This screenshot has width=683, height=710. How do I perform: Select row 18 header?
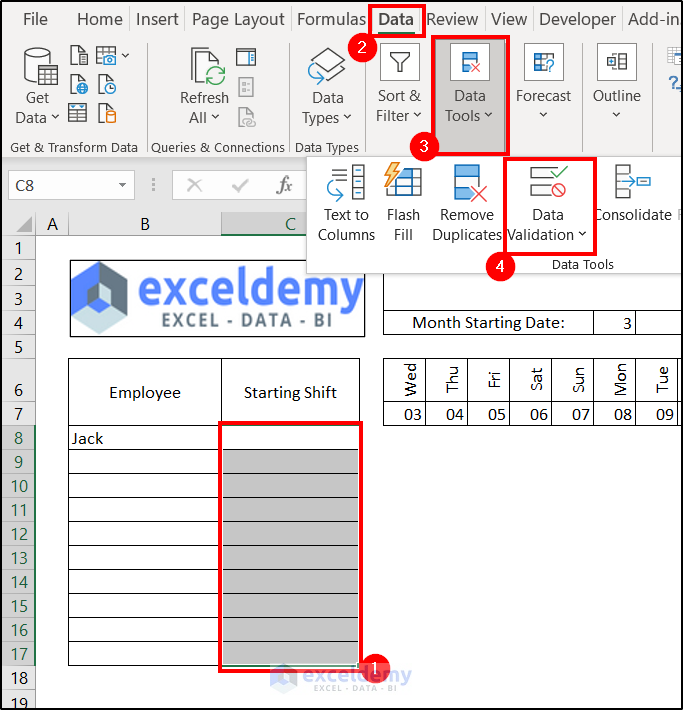(x=19, y=678)
